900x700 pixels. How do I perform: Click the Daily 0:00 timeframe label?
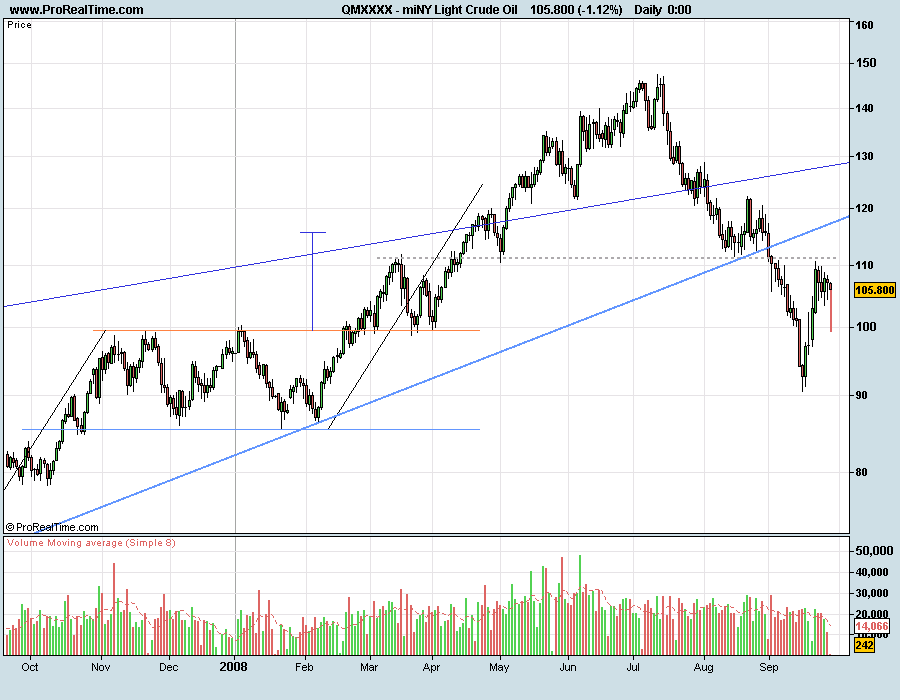tap(662, 10)
